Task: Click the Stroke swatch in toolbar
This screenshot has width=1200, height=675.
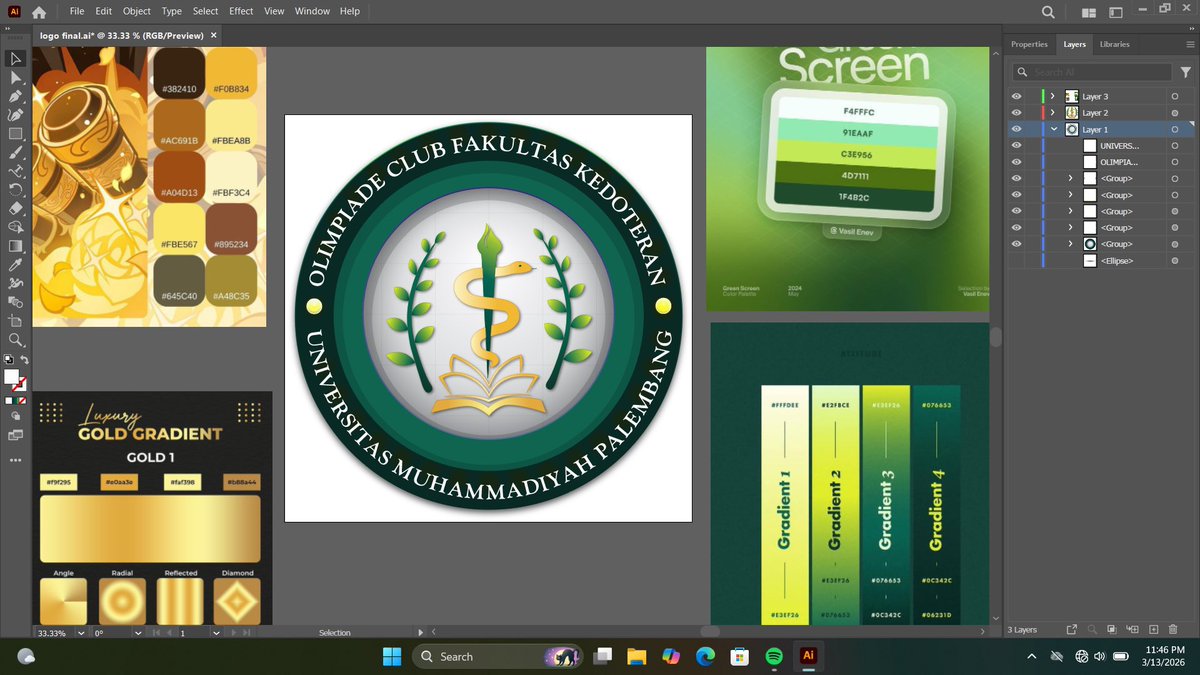Action: [x=20, y=385]
